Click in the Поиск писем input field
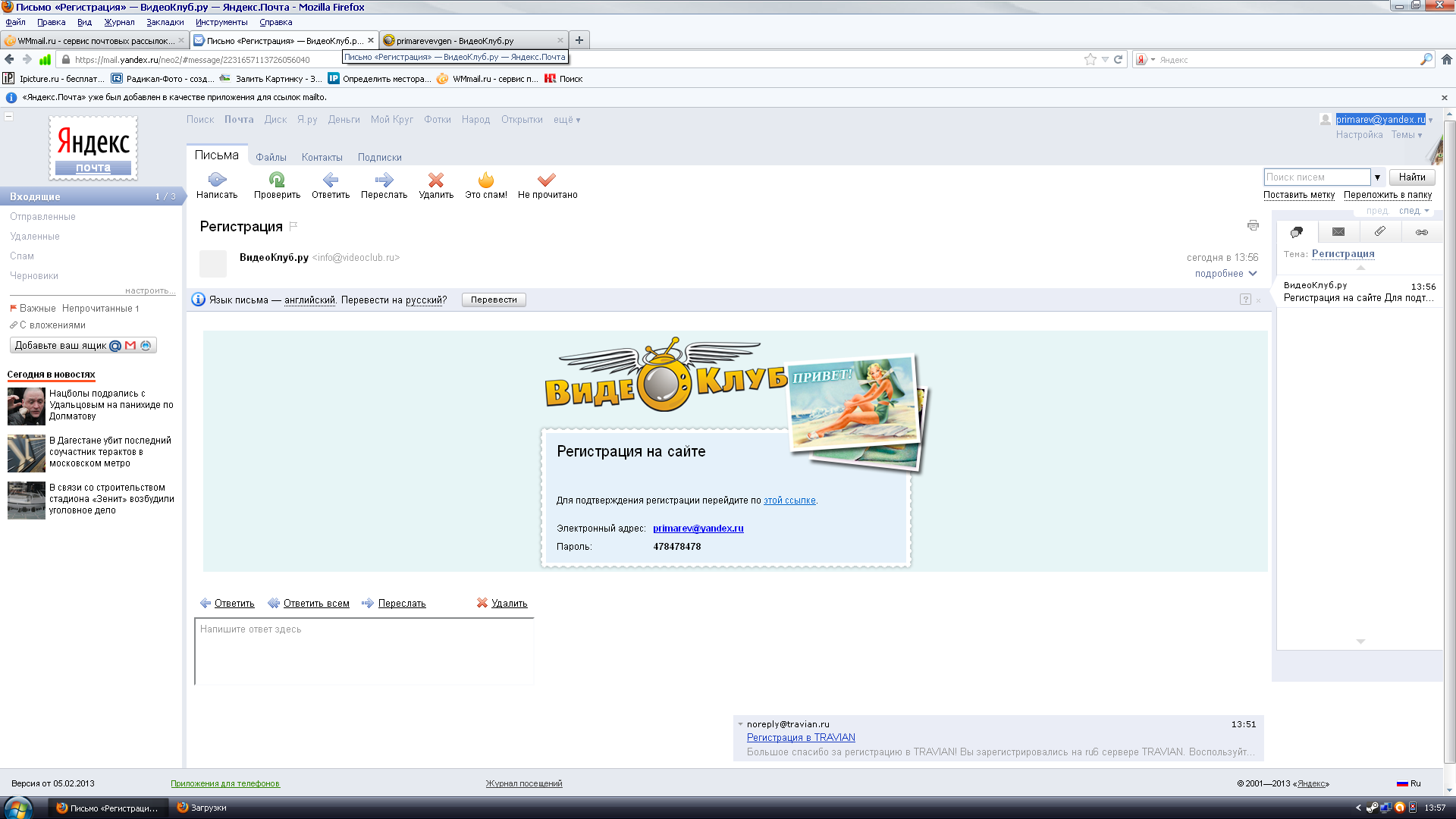This screenshot has width=1456, height=819. tap(1317, 177)
